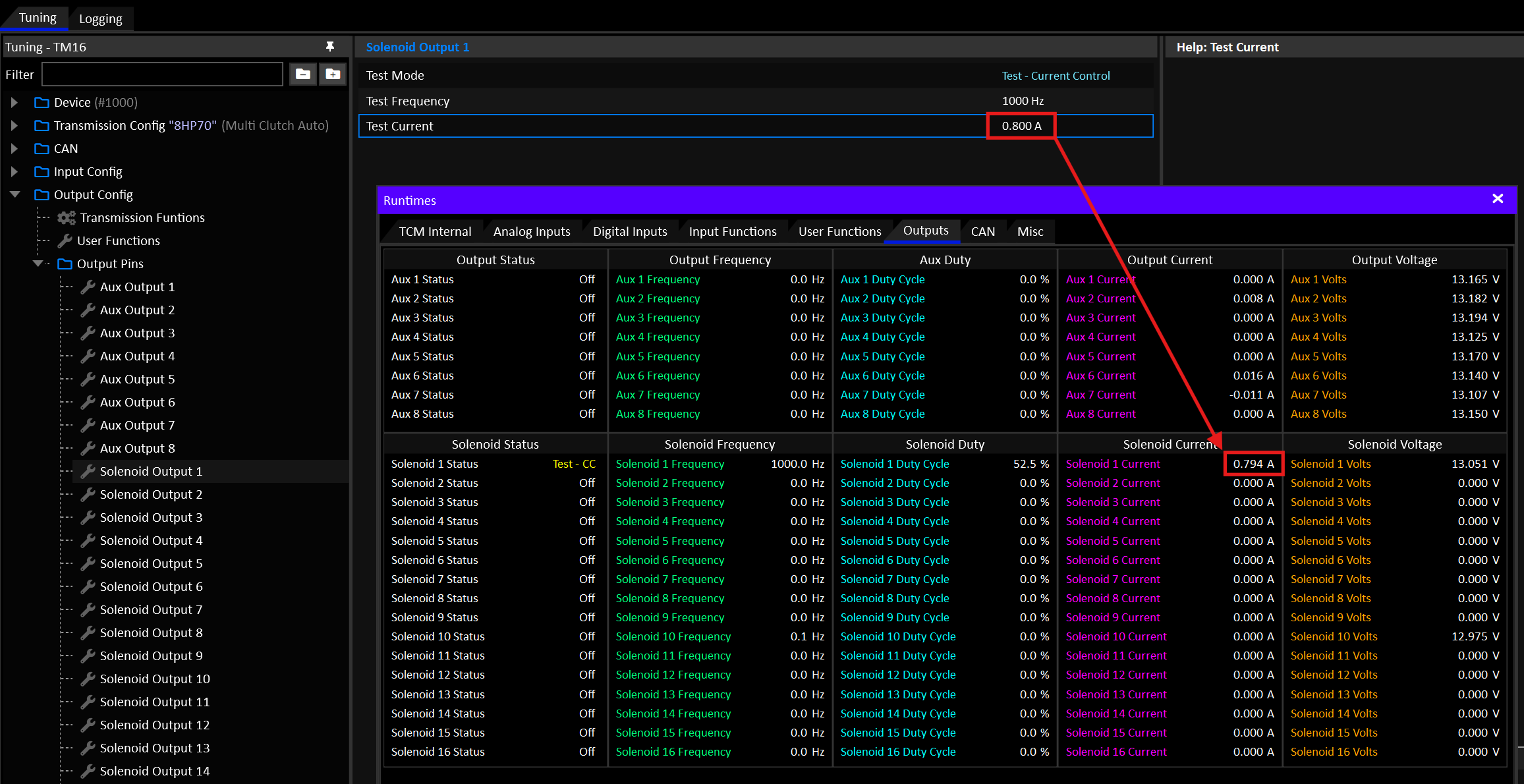Click wrench icon next to Aux Output 4
This screenshot has width=1524, height=784.
[x=88, y=356]
